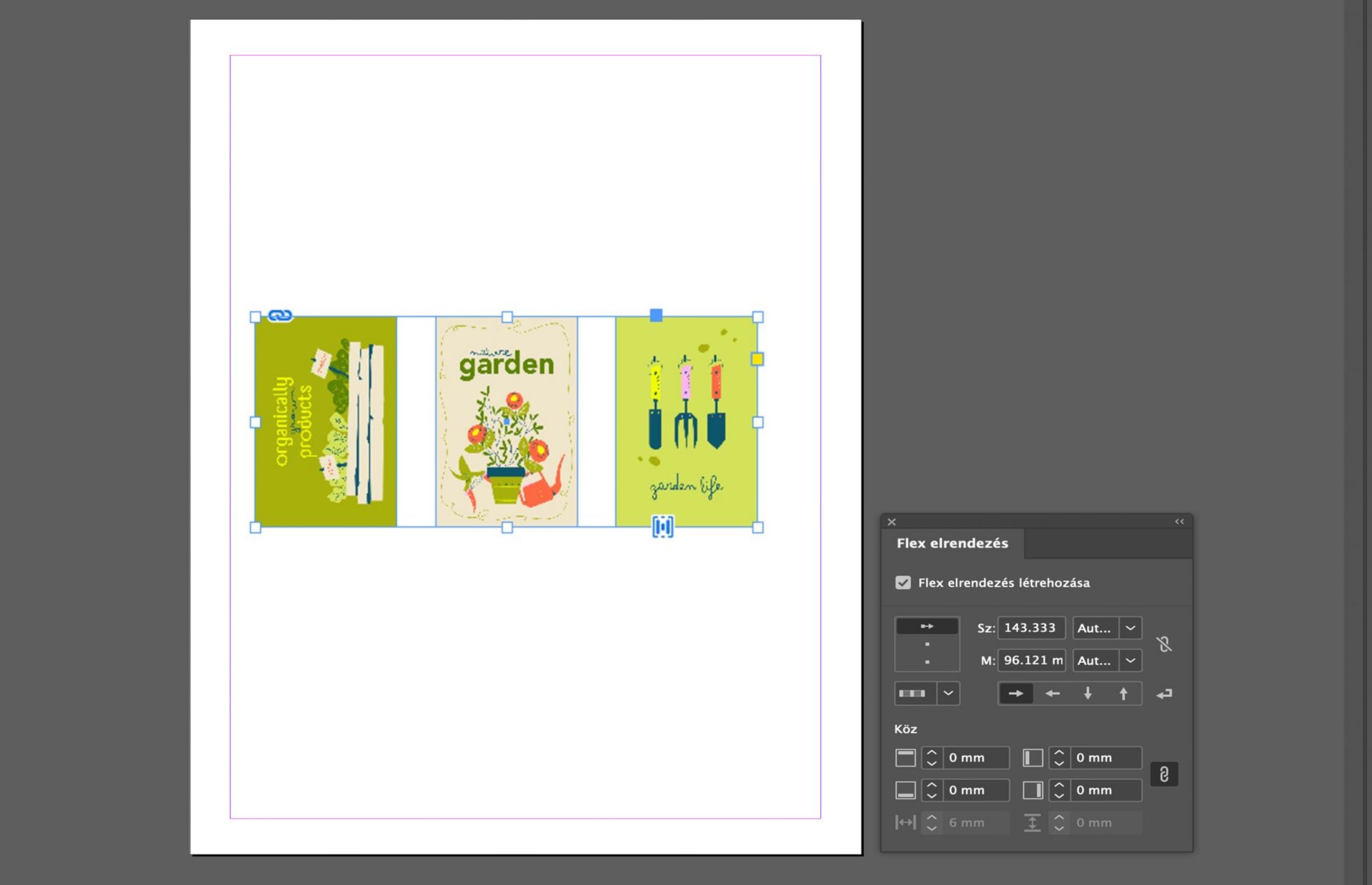Expand the item distribution dropdown arrow
Viewport: 1372px width, 885px height.
[x=948, y=694]
